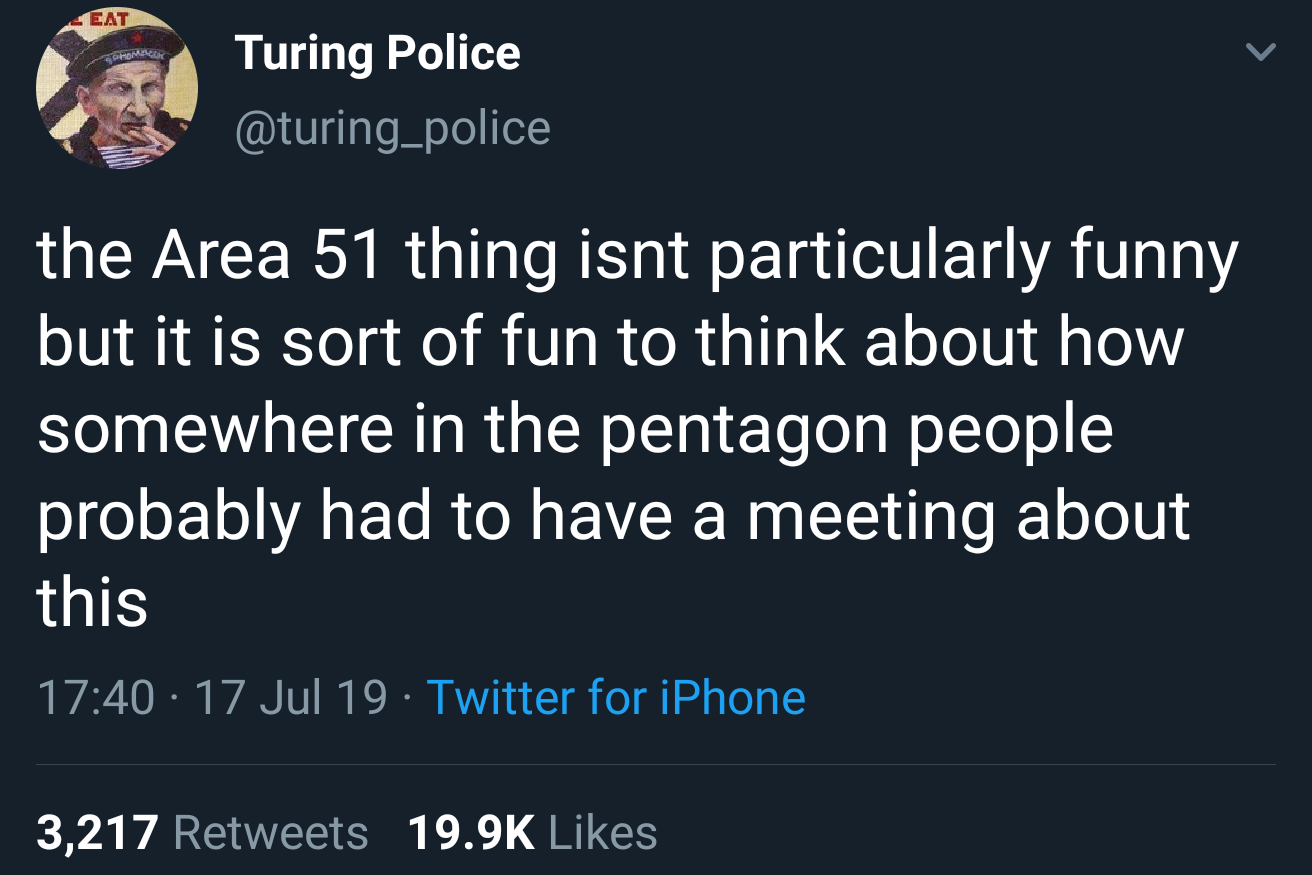Click the tweet's first line mentioning Area 51
The width and height of the screenshot is (1312, 875).
[638, 256]
